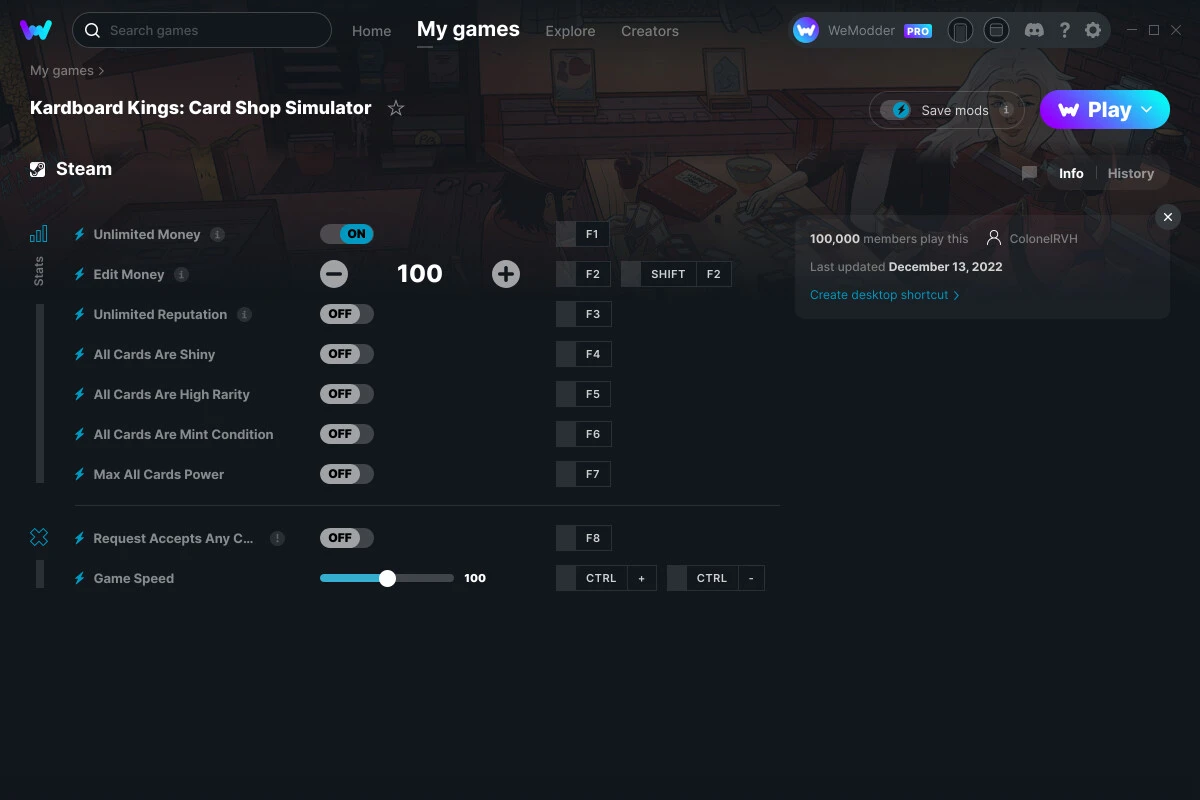Click the lightning icon beside All Cards Are Shiny

coord(80,354)
